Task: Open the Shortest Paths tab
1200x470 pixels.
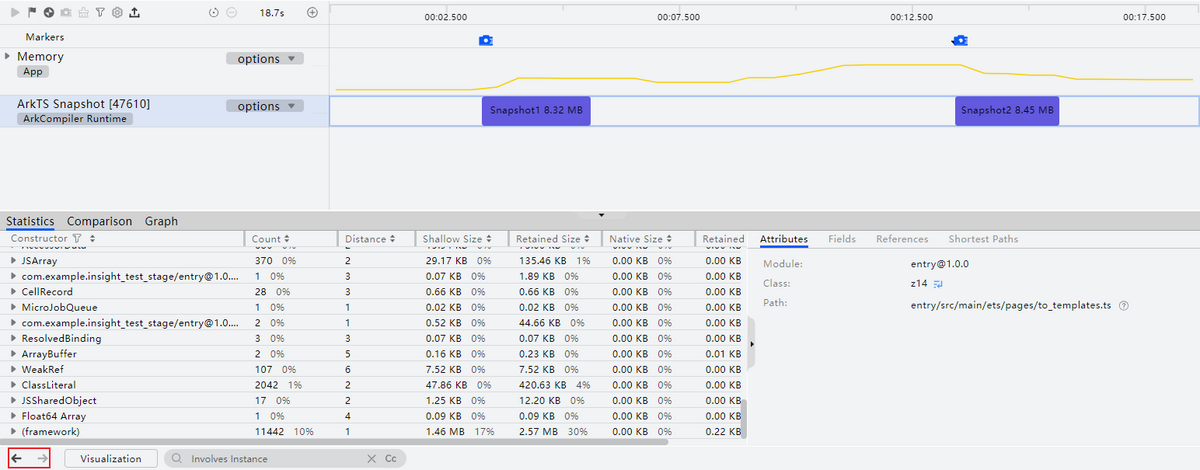Action: [983, 239]
